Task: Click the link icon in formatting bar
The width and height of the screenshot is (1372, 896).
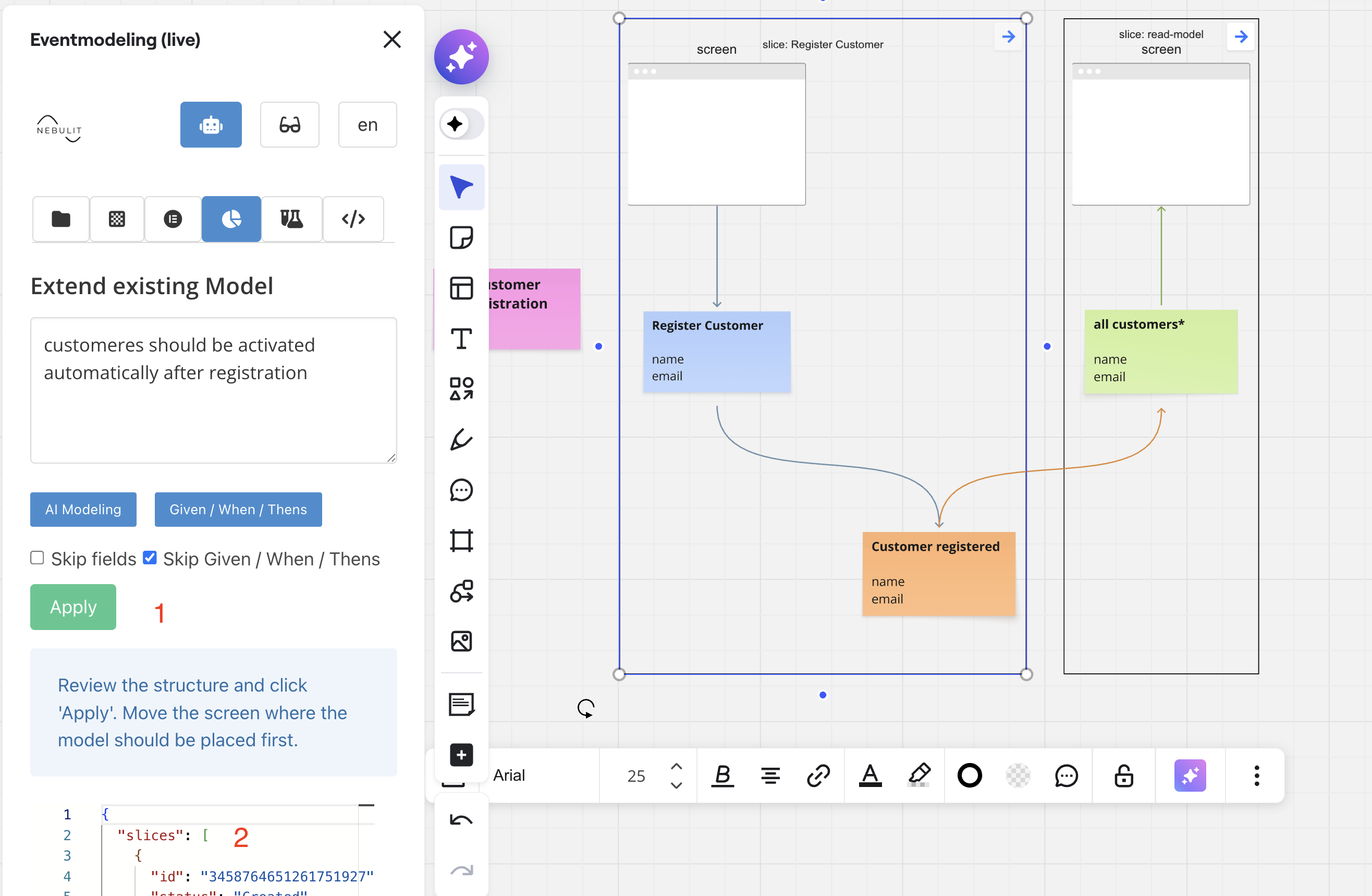Action: pos(818,776)
